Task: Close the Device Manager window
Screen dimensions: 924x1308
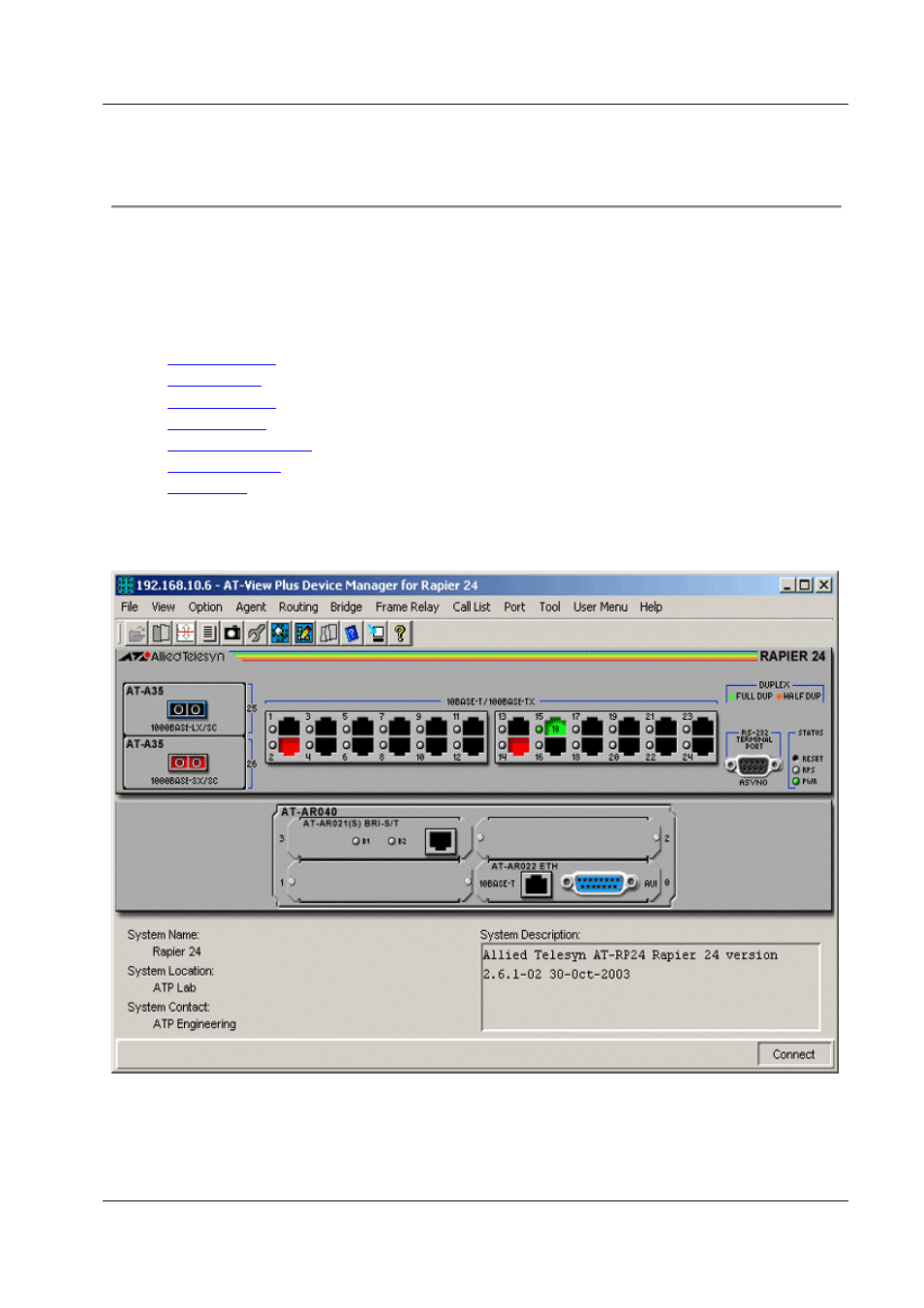Action: coord(824,585)
